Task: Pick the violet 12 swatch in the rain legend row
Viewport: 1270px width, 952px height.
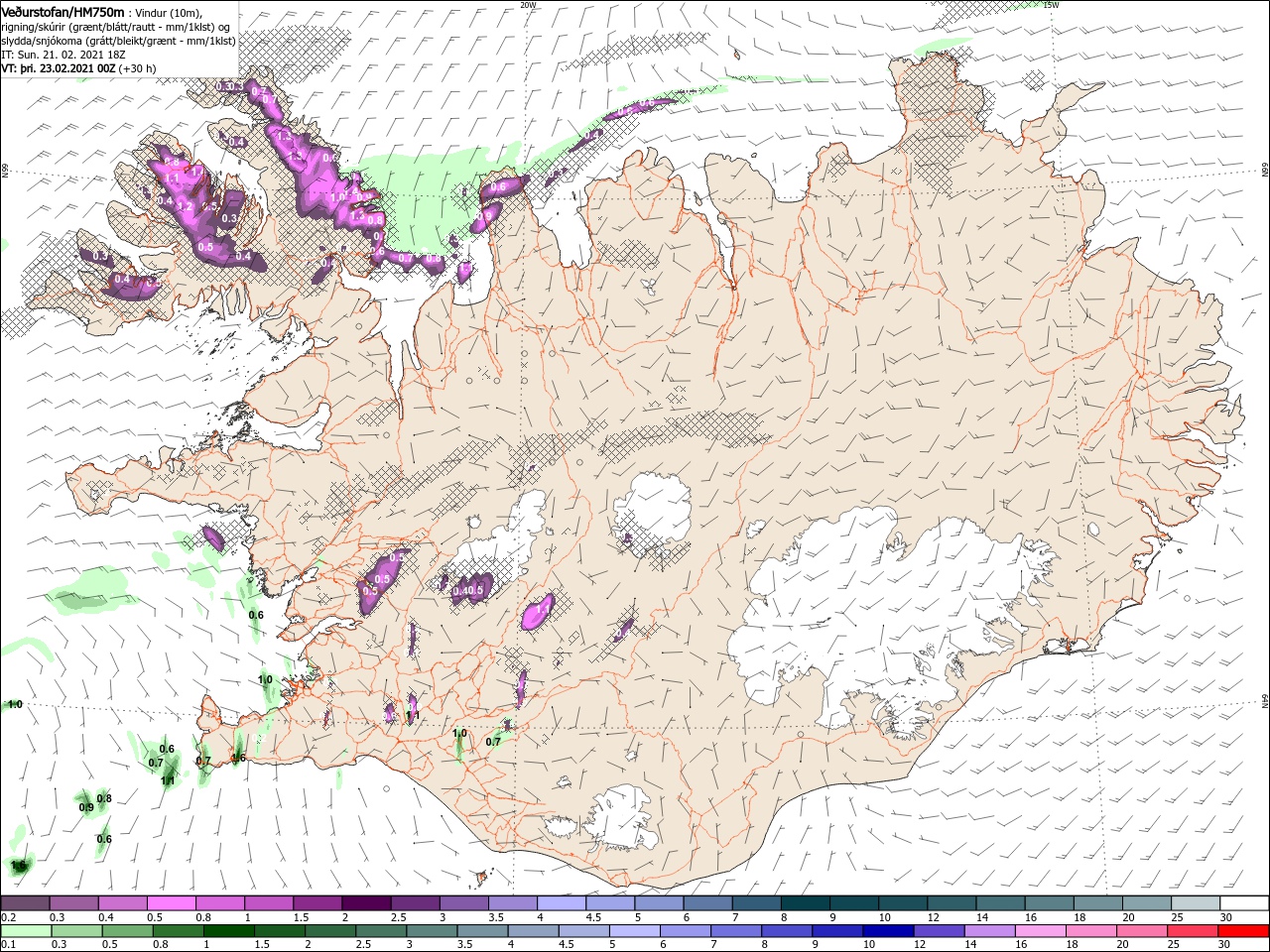Action: click(937, 931)
